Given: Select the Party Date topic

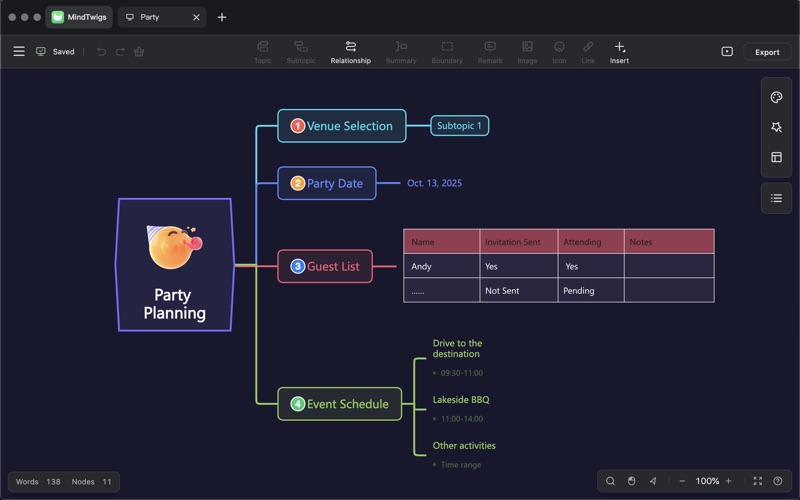Looking at the screenshot, I should tap(327, 183).
